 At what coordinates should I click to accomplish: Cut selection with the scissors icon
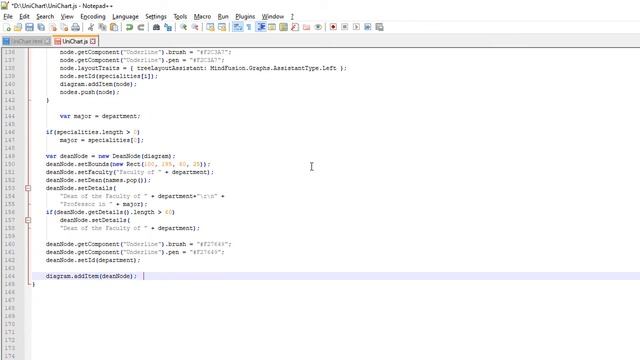point(91,27)
